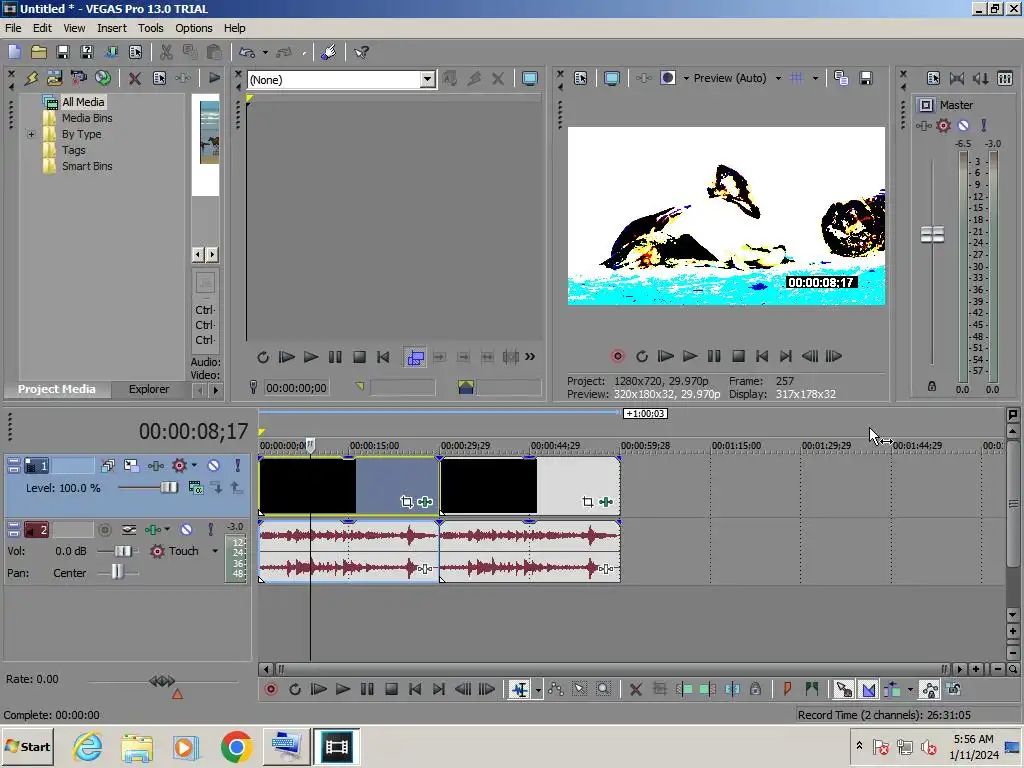This screenshot has width=1024, height=768.
Task: Open the overlays grid dropdown arrow
Action: [x=815, y=78]
